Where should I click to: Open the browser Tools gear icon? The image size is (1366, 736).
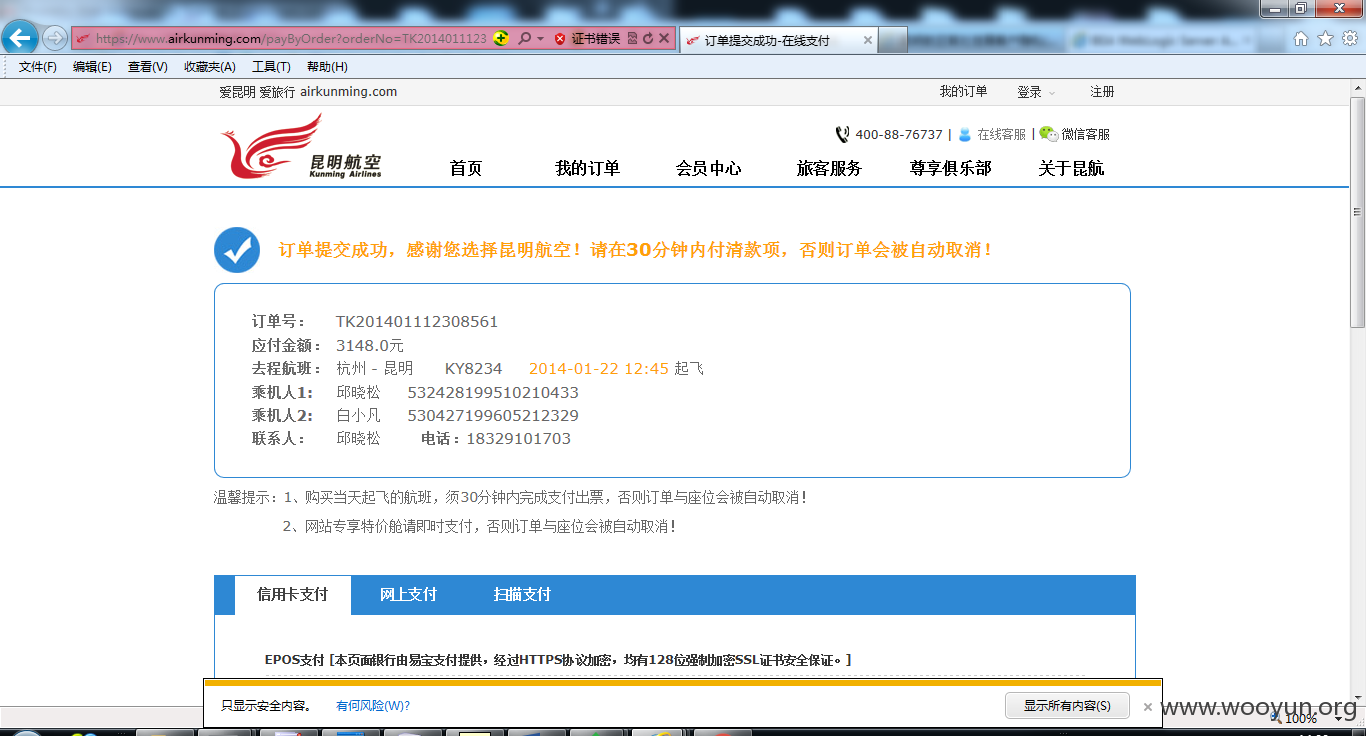tap(1349, 39)
